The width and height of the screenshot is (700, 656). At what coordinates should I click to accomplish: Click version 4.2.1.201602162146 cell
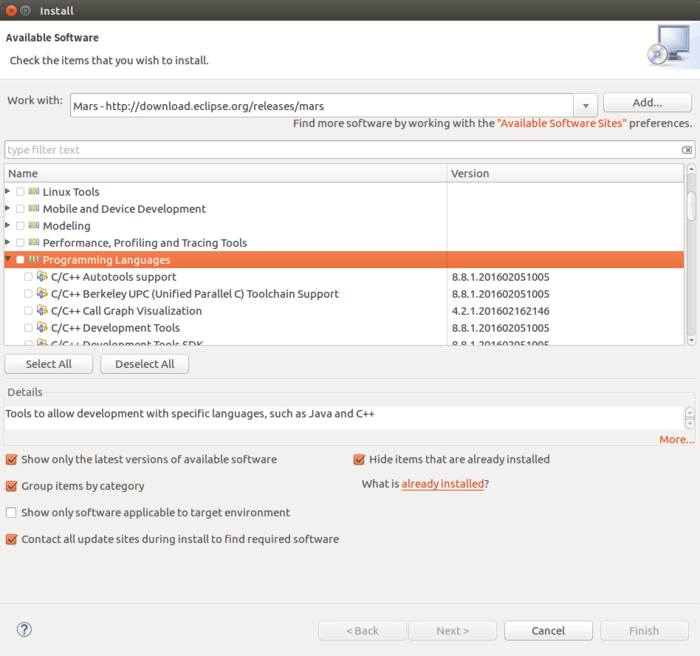500,311
